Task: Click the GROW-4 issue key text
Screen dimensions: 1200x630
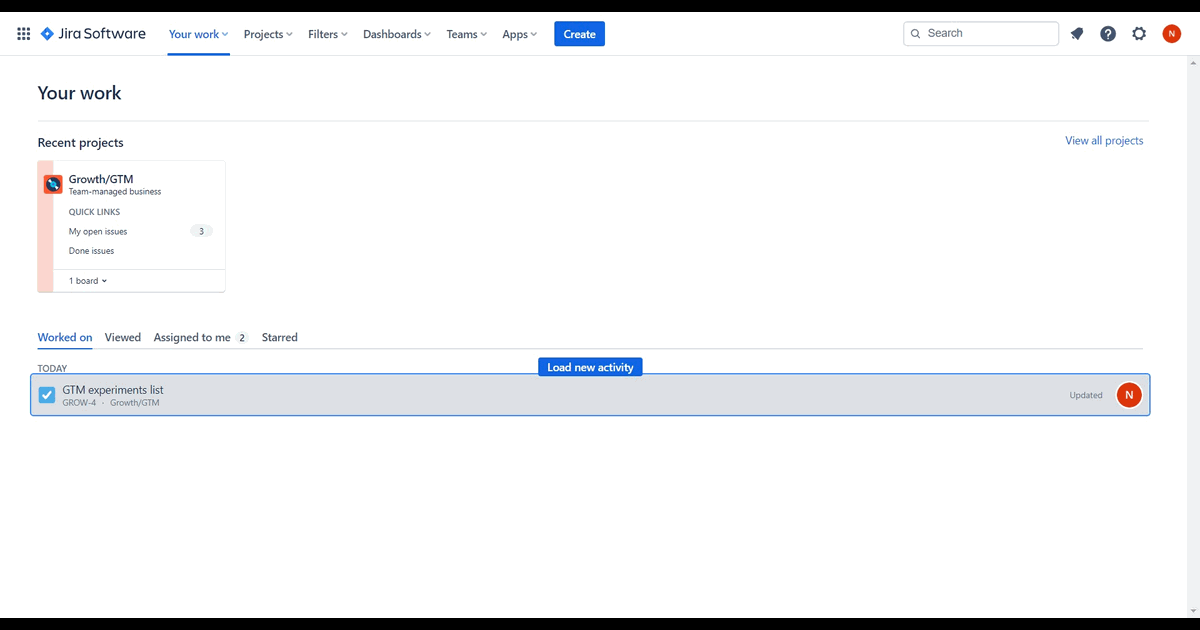Action: (79, 403)
